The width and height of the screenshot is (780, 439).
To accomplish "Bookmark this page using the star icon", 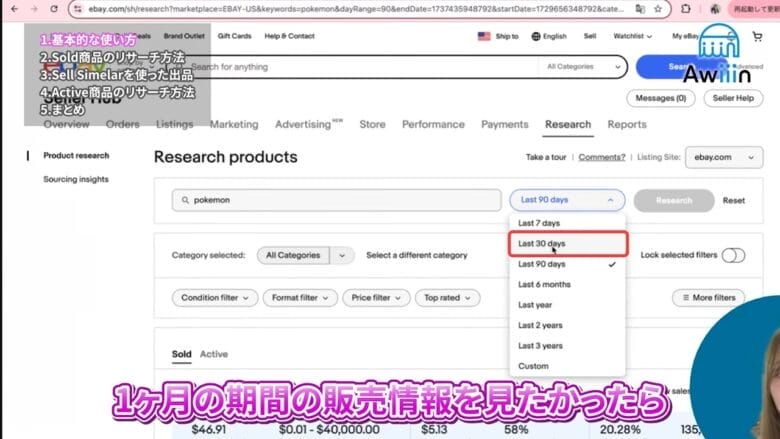I will point(658,9).
